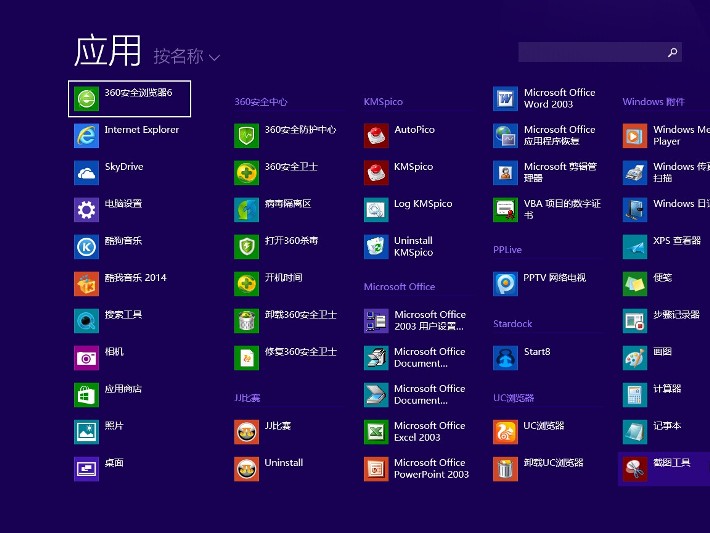Select the JJ比赛 group header
710x533 pixels.
[247, 398]
